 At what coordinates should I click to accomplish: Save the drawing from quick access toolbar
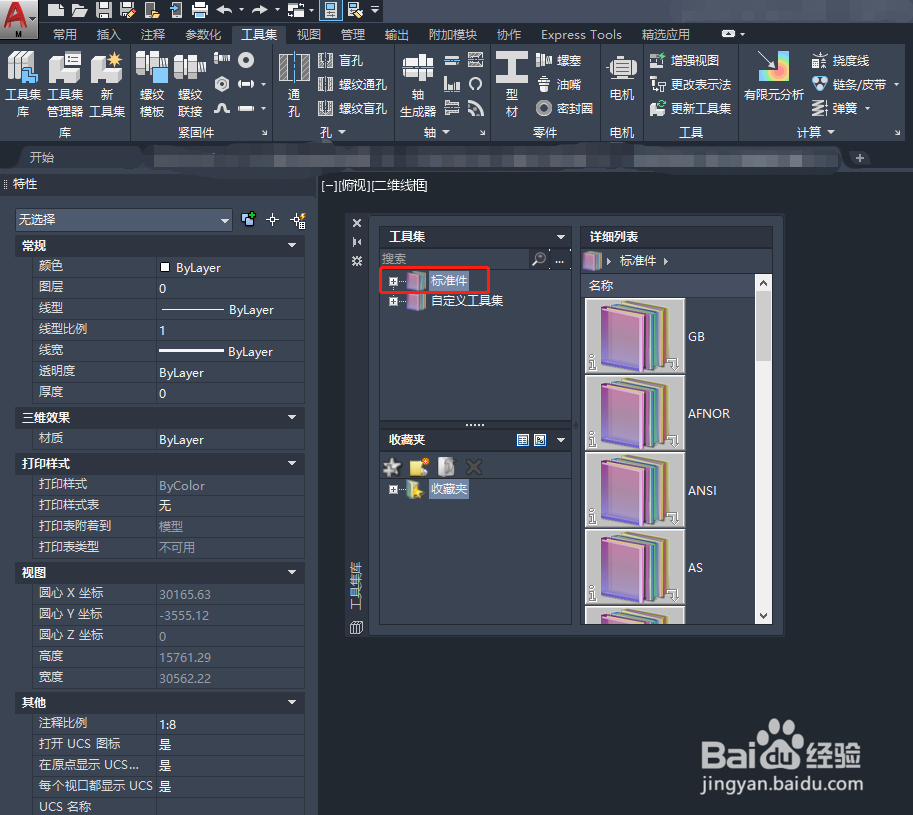coord(104,9)
